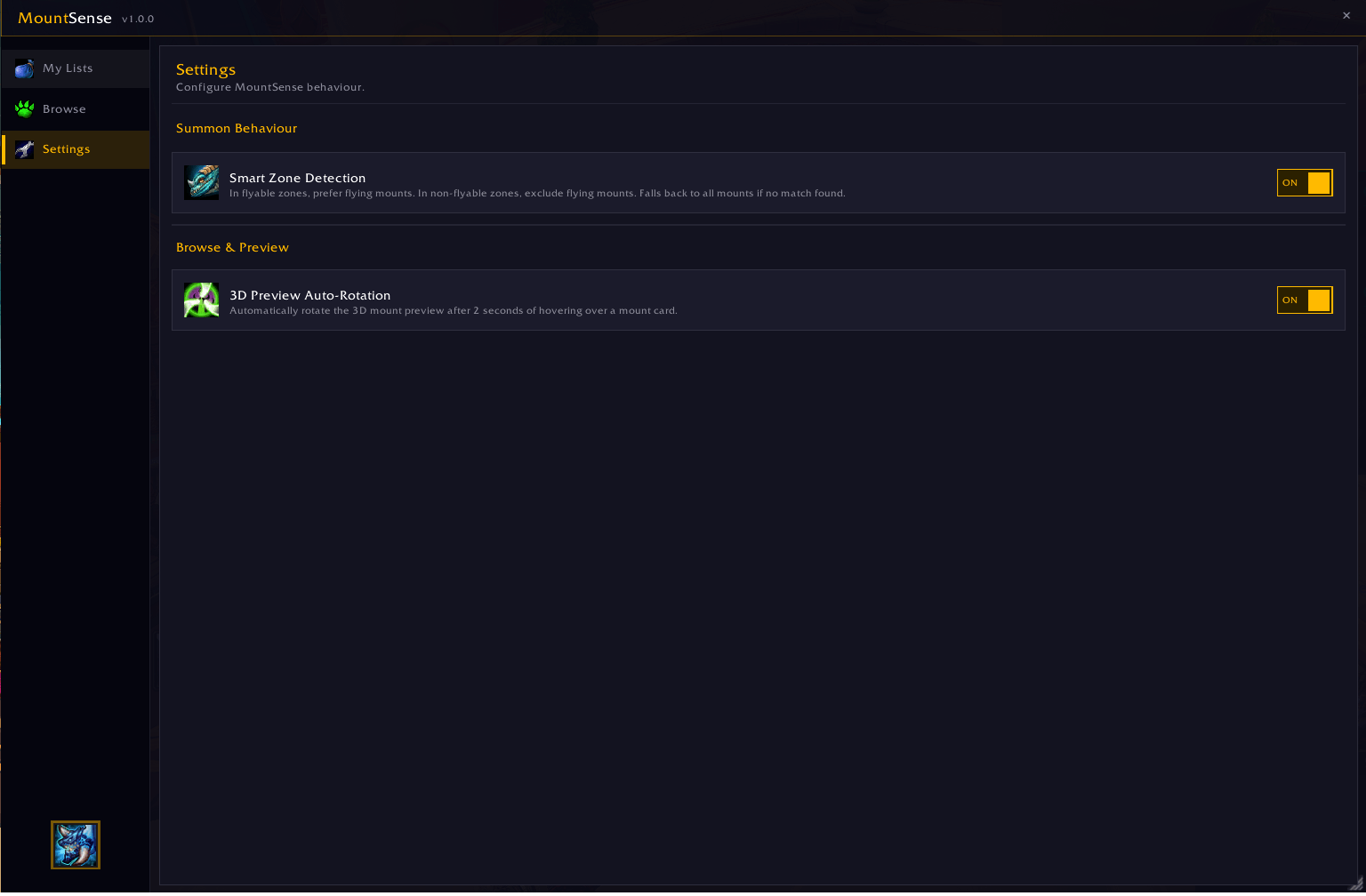The height and width of the screenshot is (896, 1366).
Task: Click 'Configure MountSense behaviour.' subtitle
Action: (x=270, y=87)
